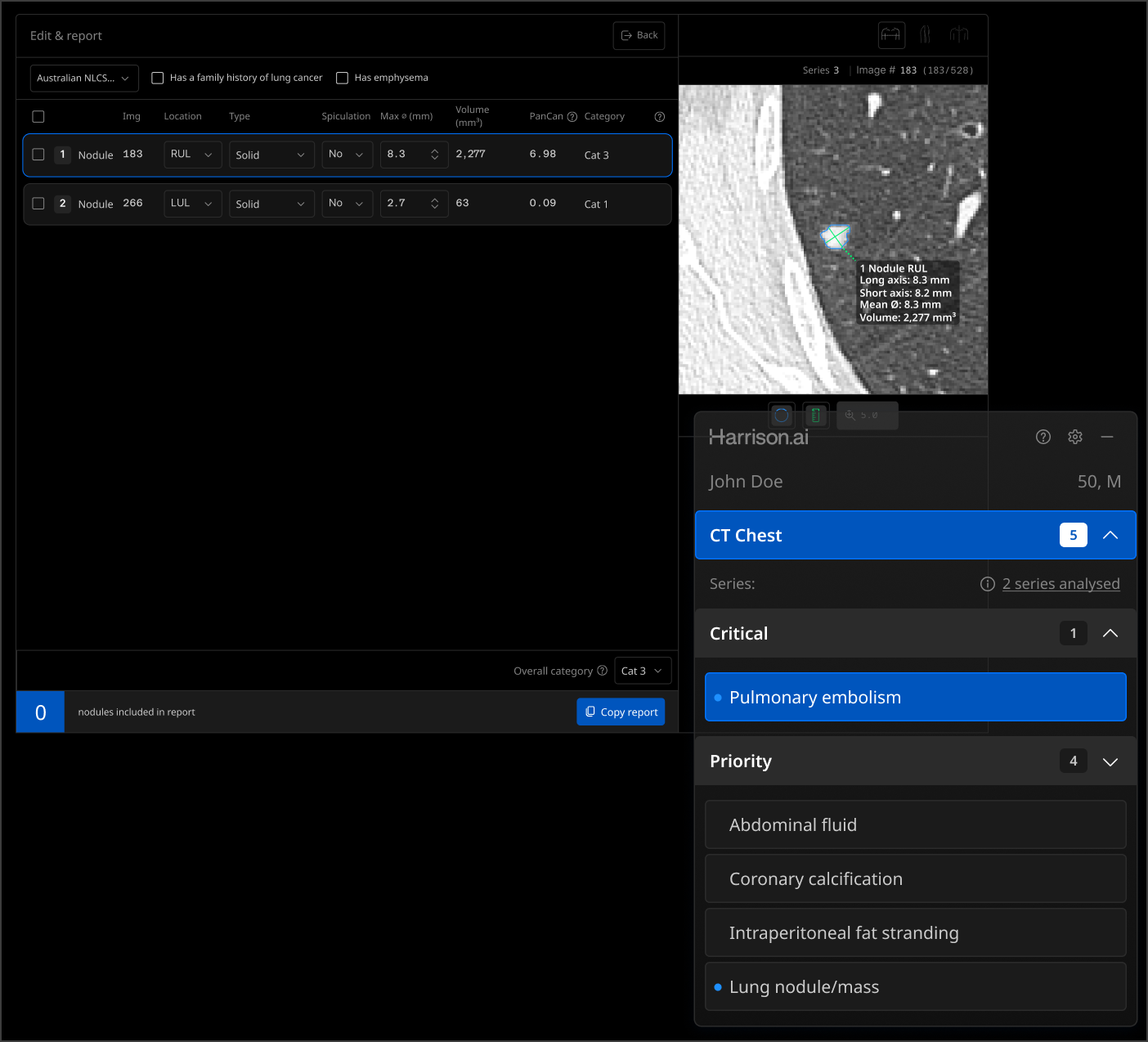
Task: Check Has a family history of lung cancer
Action: point(157,78)
